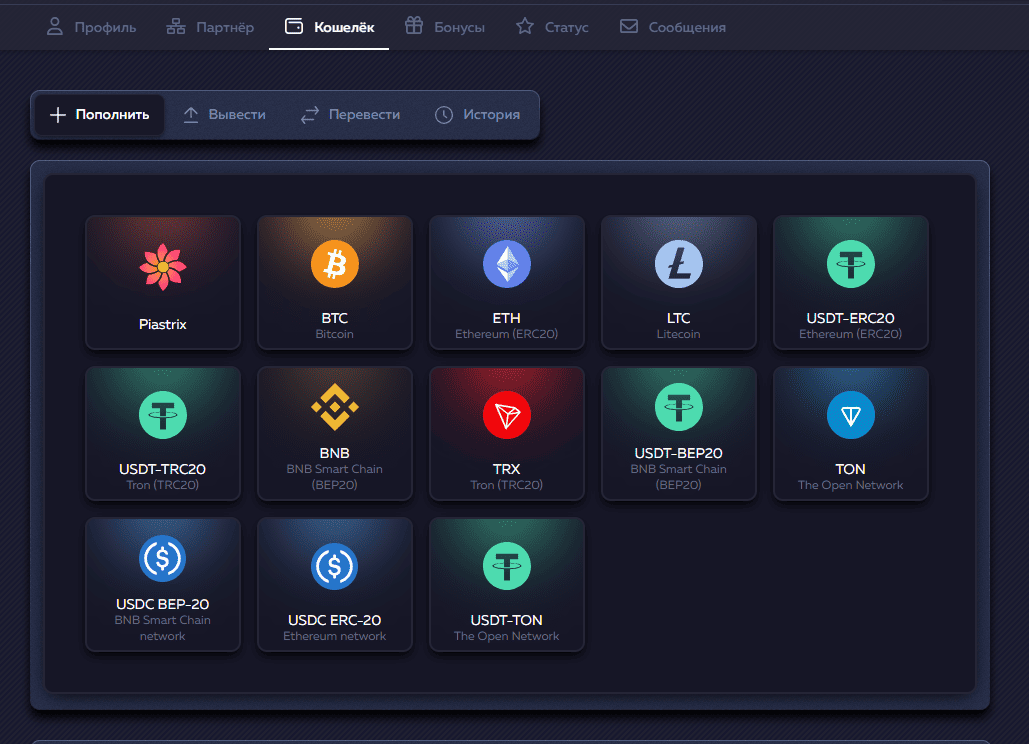Select the blue TON icon
Viewport: 1029px width, 744px height.
(850, 415)
